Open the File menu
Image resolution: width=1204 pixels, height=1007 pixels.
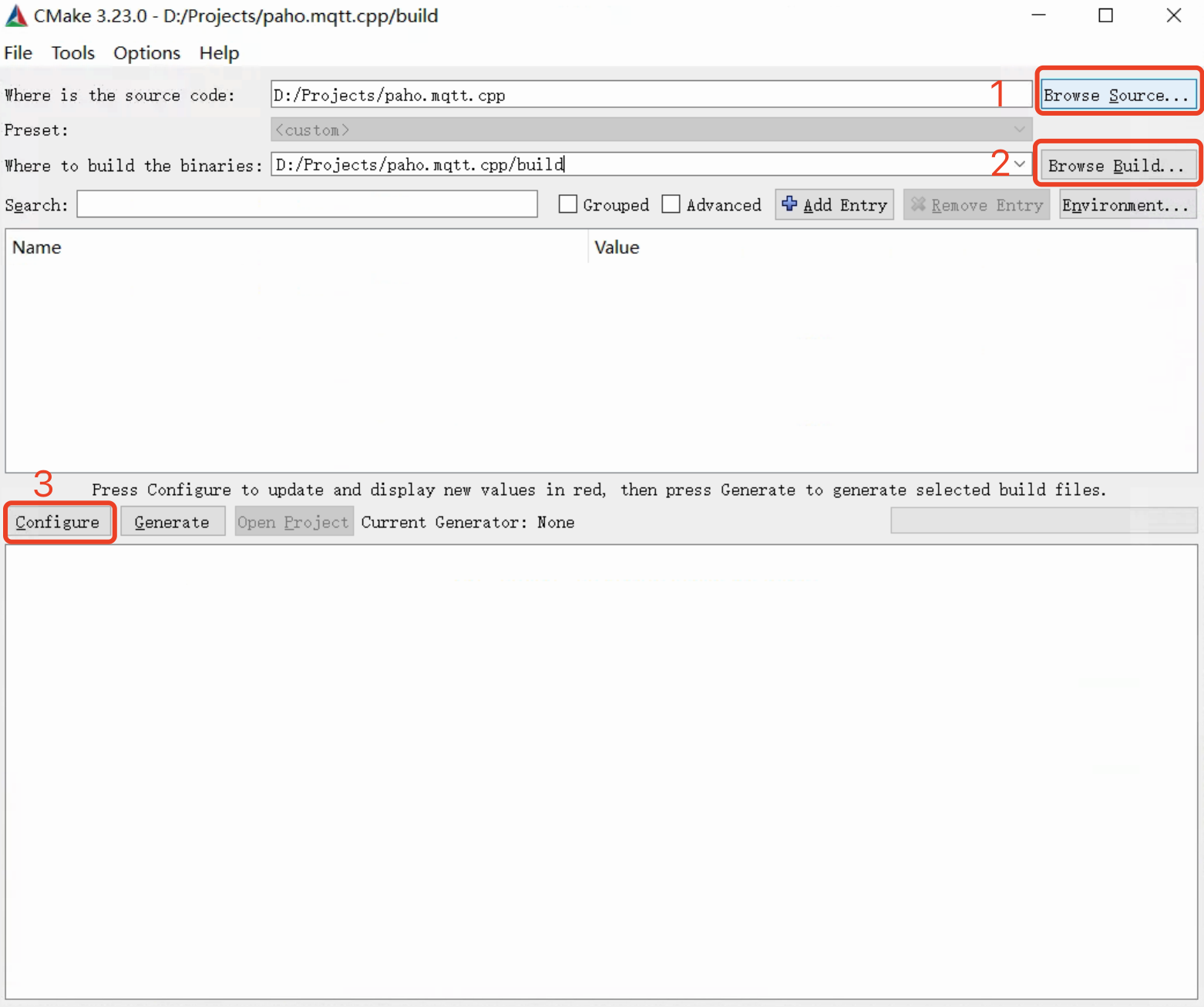(x=18, y=53)
